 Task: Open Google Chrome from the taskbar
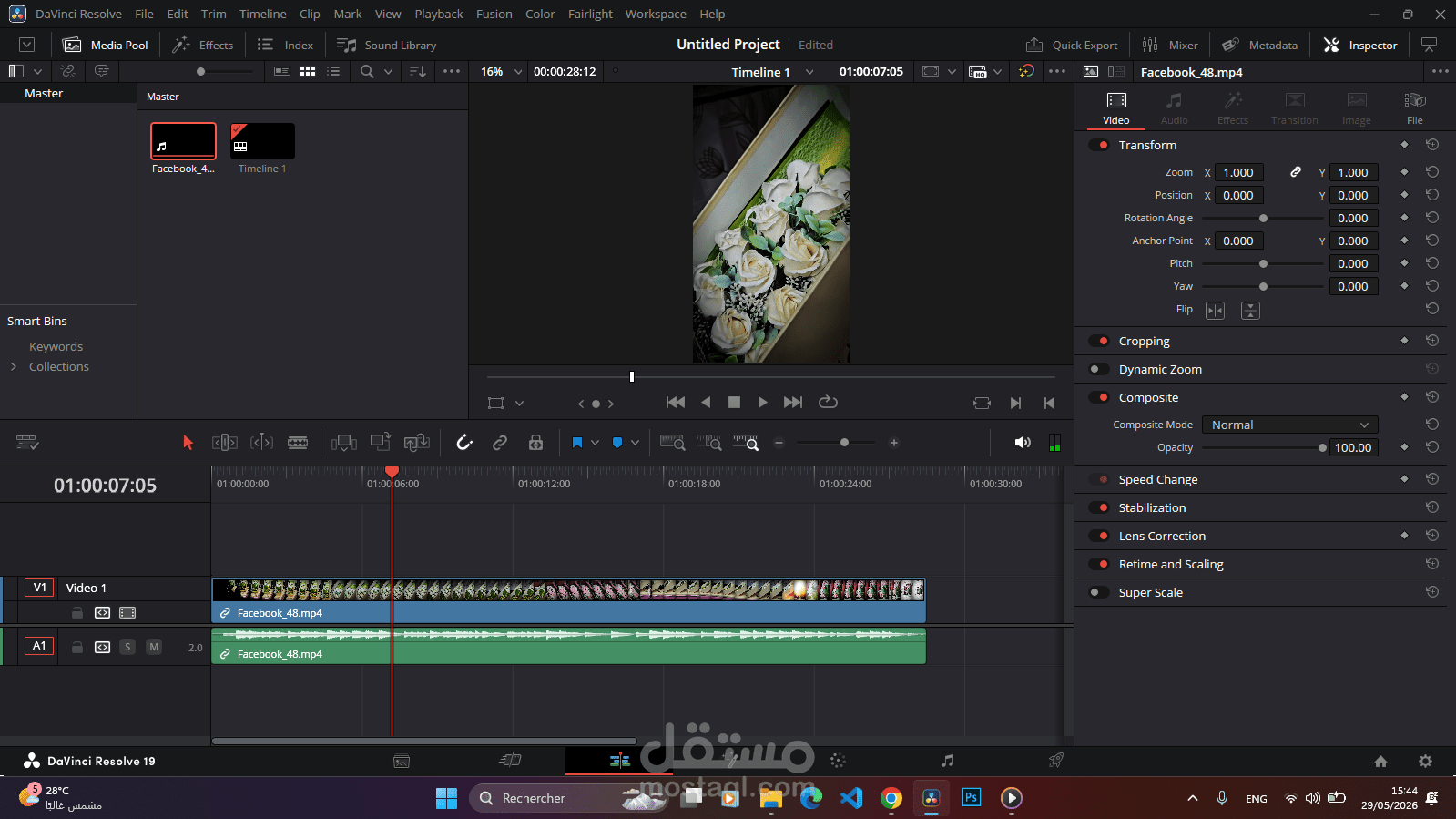891,798
